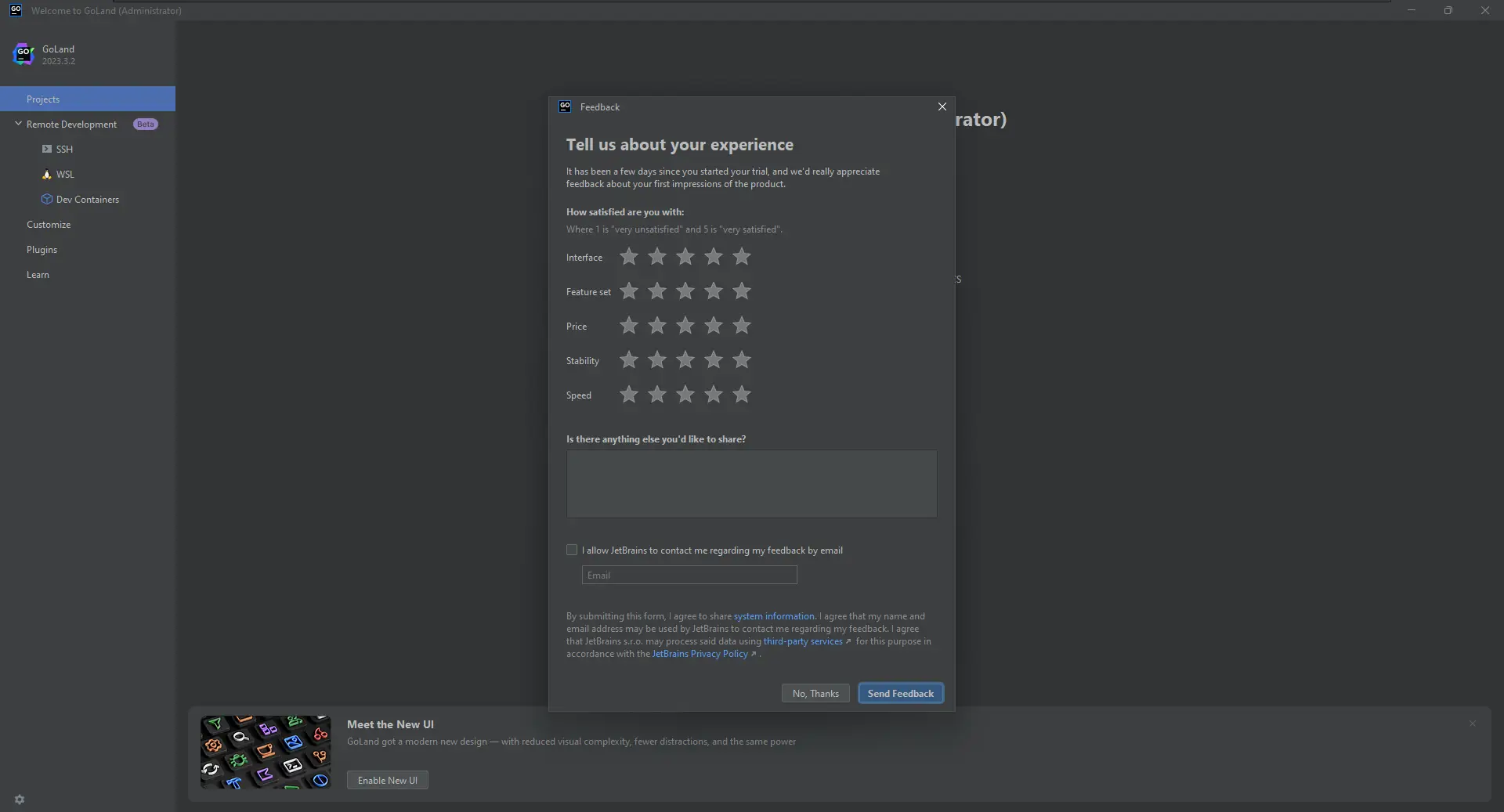
Task: Click the Dev Containers cube icon
Action: tap(47, 200)
